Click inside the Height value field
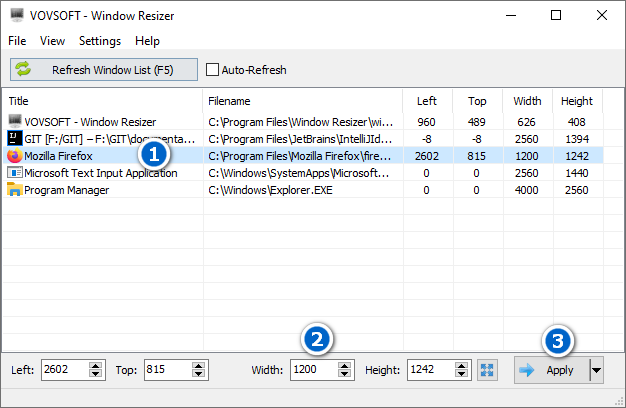Screen dimensions: 626x408 tap(430, 370)
